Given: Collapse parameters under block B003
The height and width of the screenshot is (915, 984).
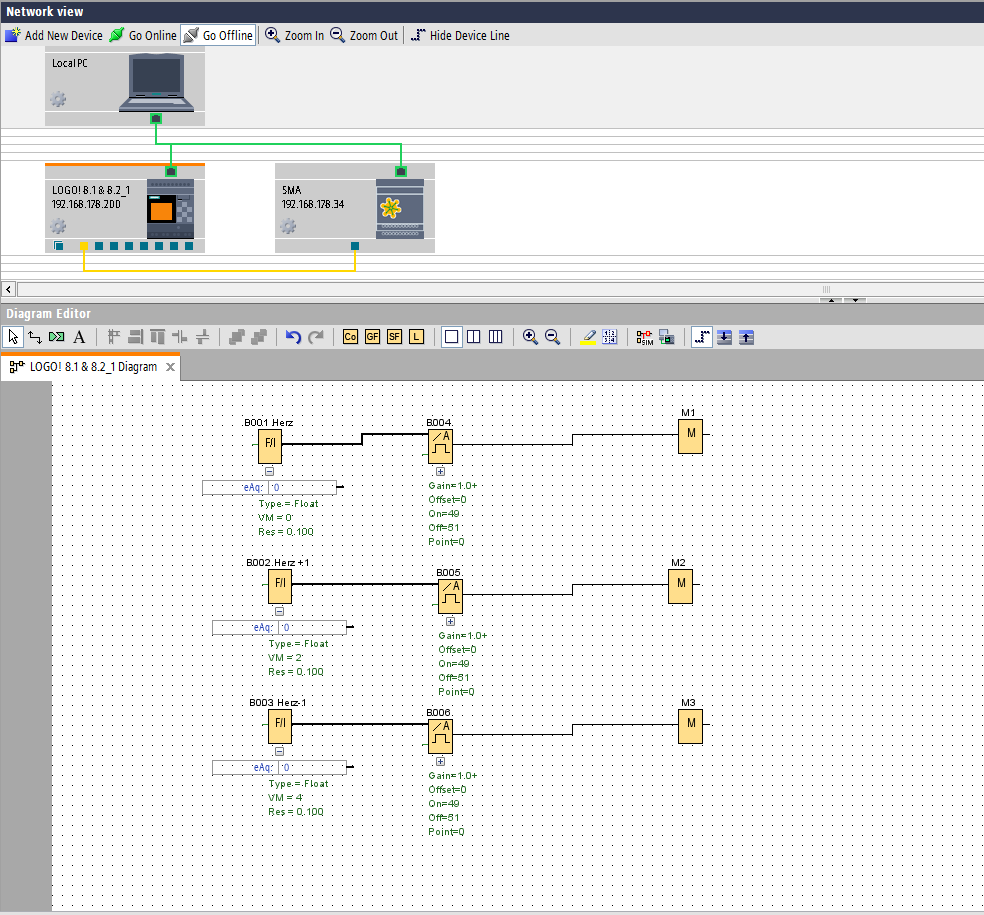Looking at the screenshot, I should point(280,751).
